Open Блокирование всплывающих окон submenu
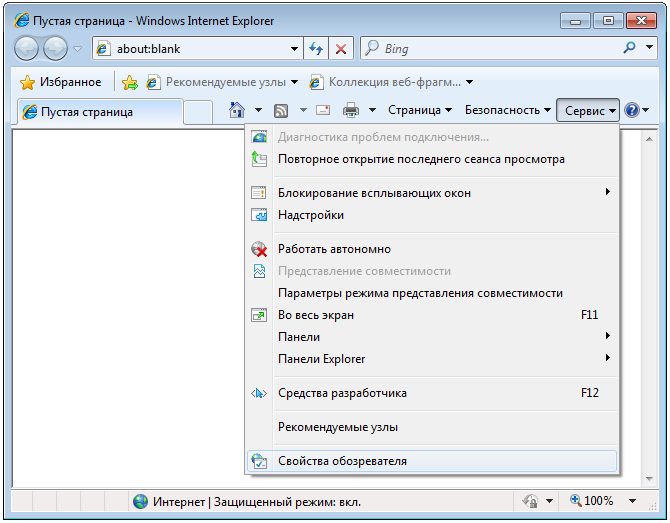The height and width of the screenshot is (523, 670). pos(432,193)
